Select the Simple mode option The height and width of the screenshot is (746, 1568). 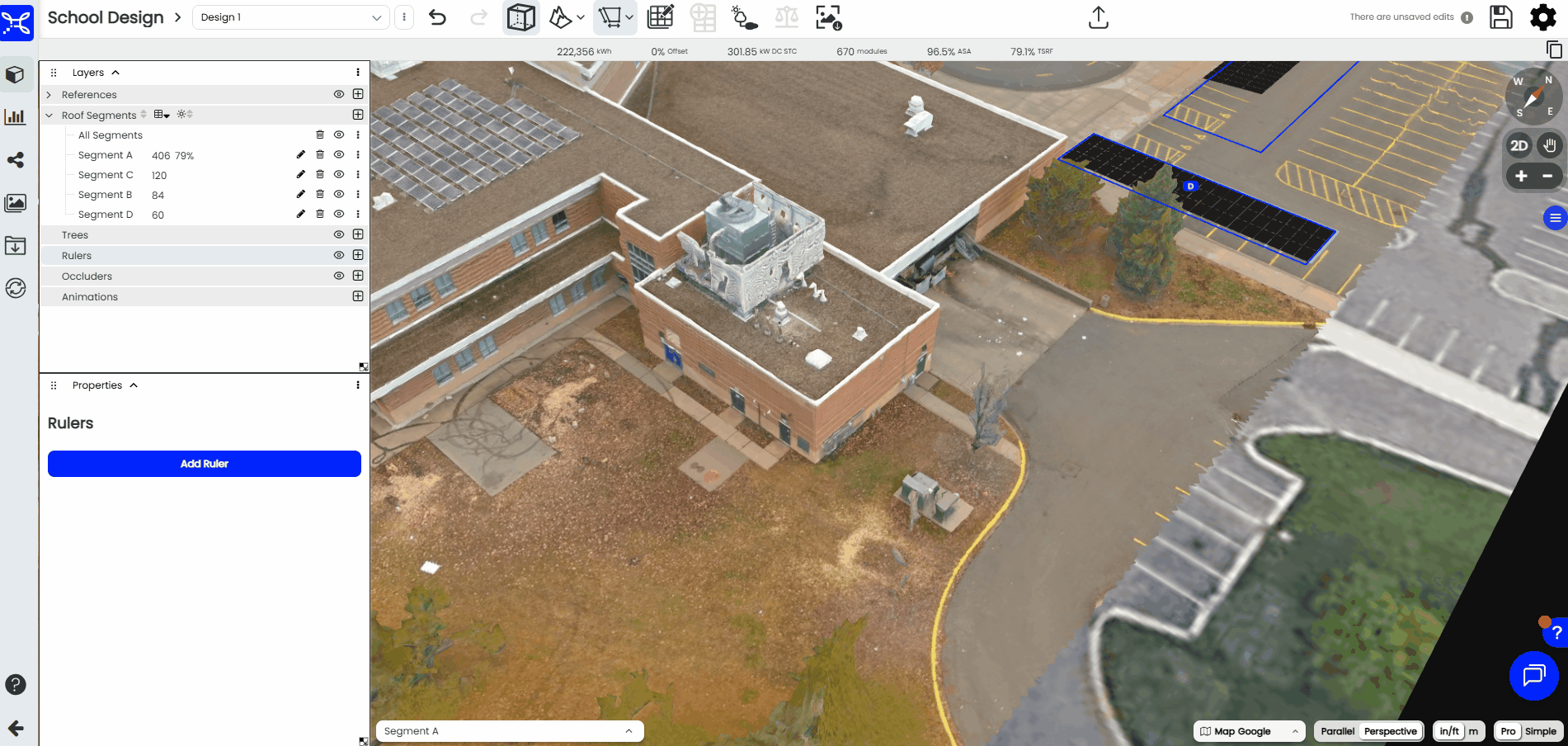point(1540,731)
